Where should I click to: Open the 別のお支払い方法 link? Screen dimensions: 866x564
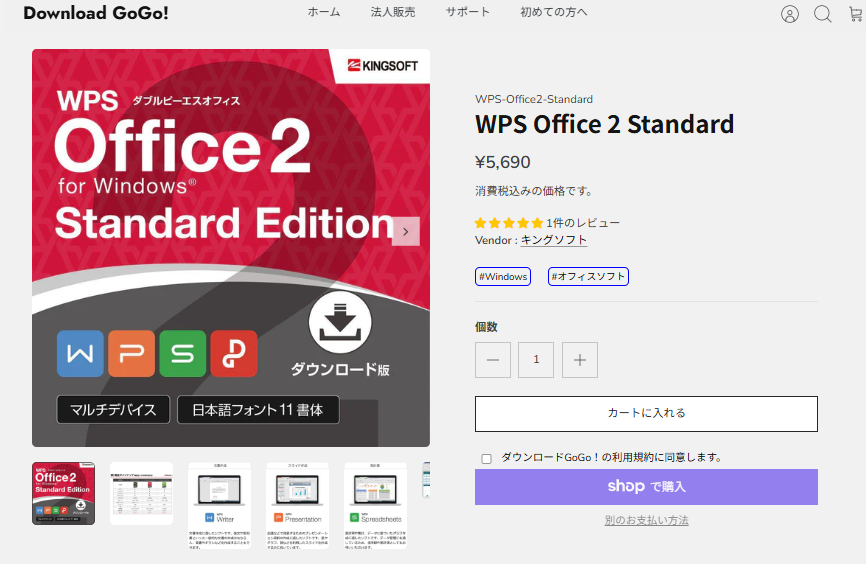pos(646,520)
